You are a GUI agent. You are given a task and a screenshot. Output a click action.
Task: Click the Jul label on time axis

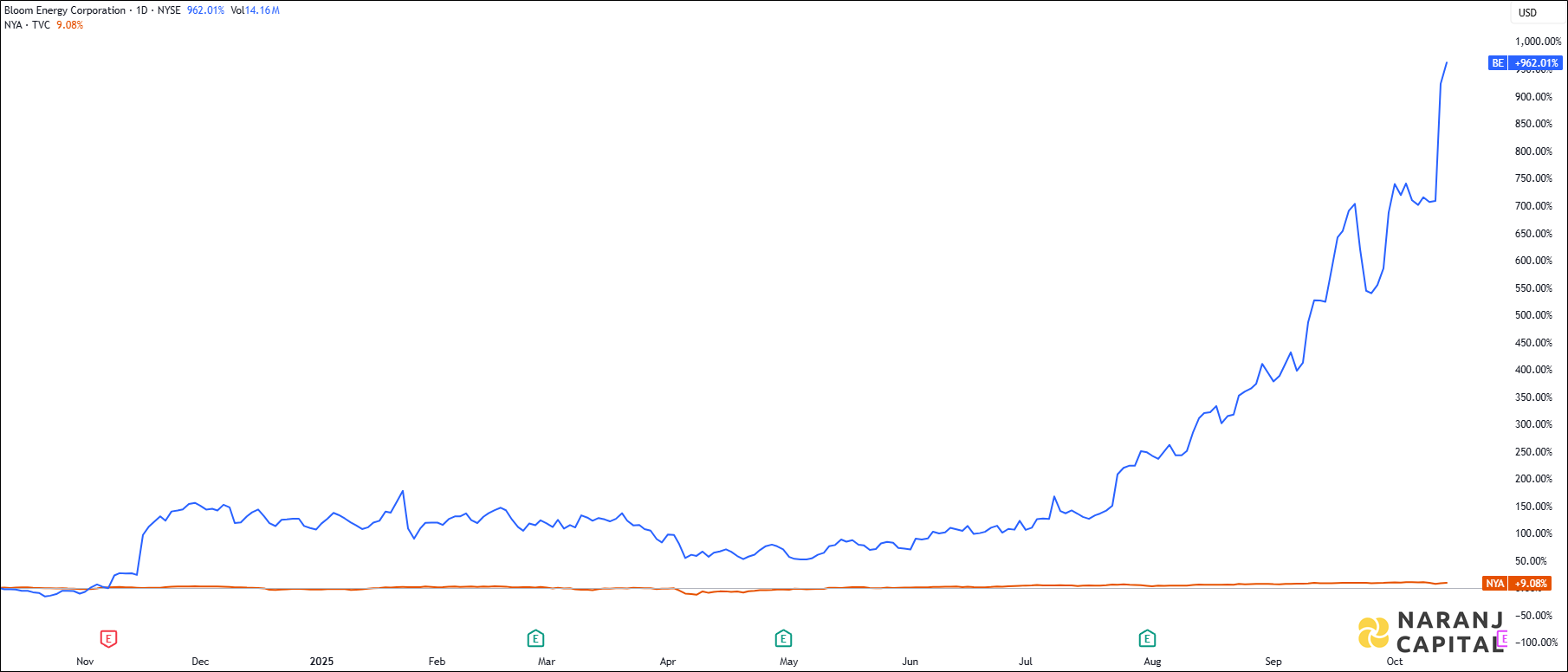[1025, 662]
